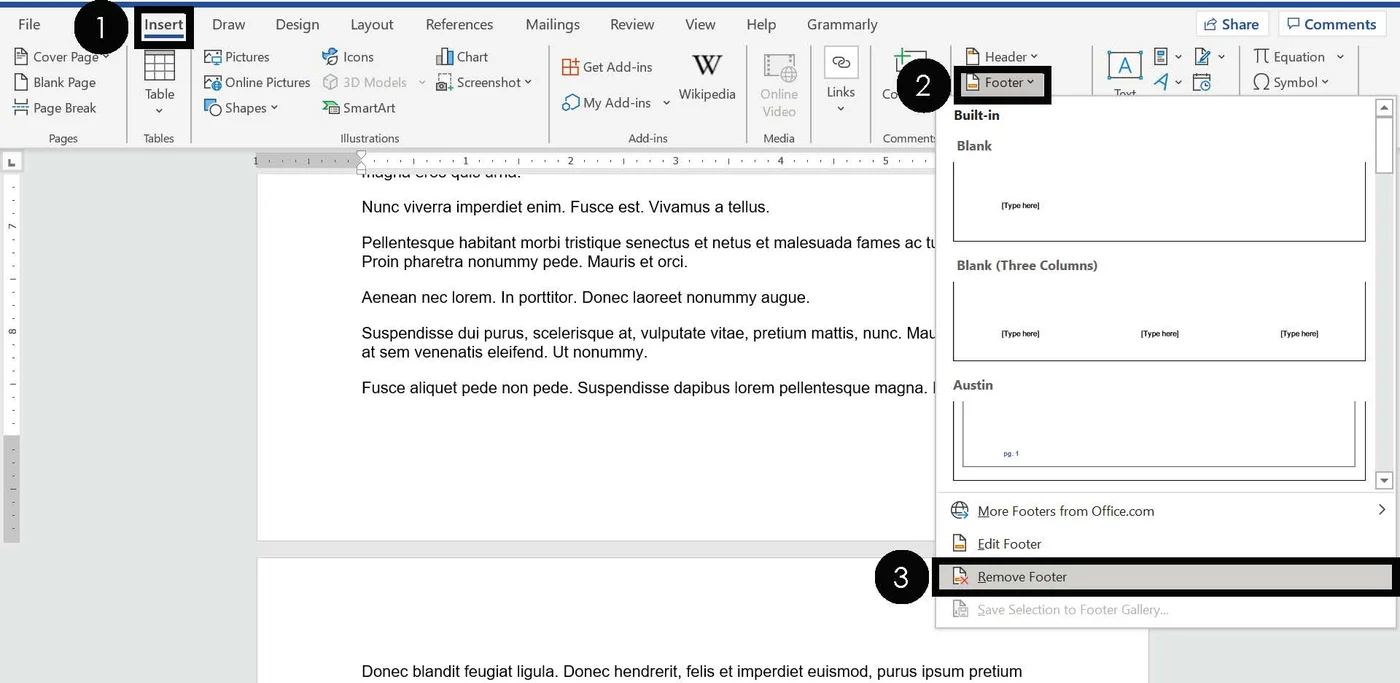Insert Date and Time
This screenshot has height=683, width=1400.
click(1202, 83)
